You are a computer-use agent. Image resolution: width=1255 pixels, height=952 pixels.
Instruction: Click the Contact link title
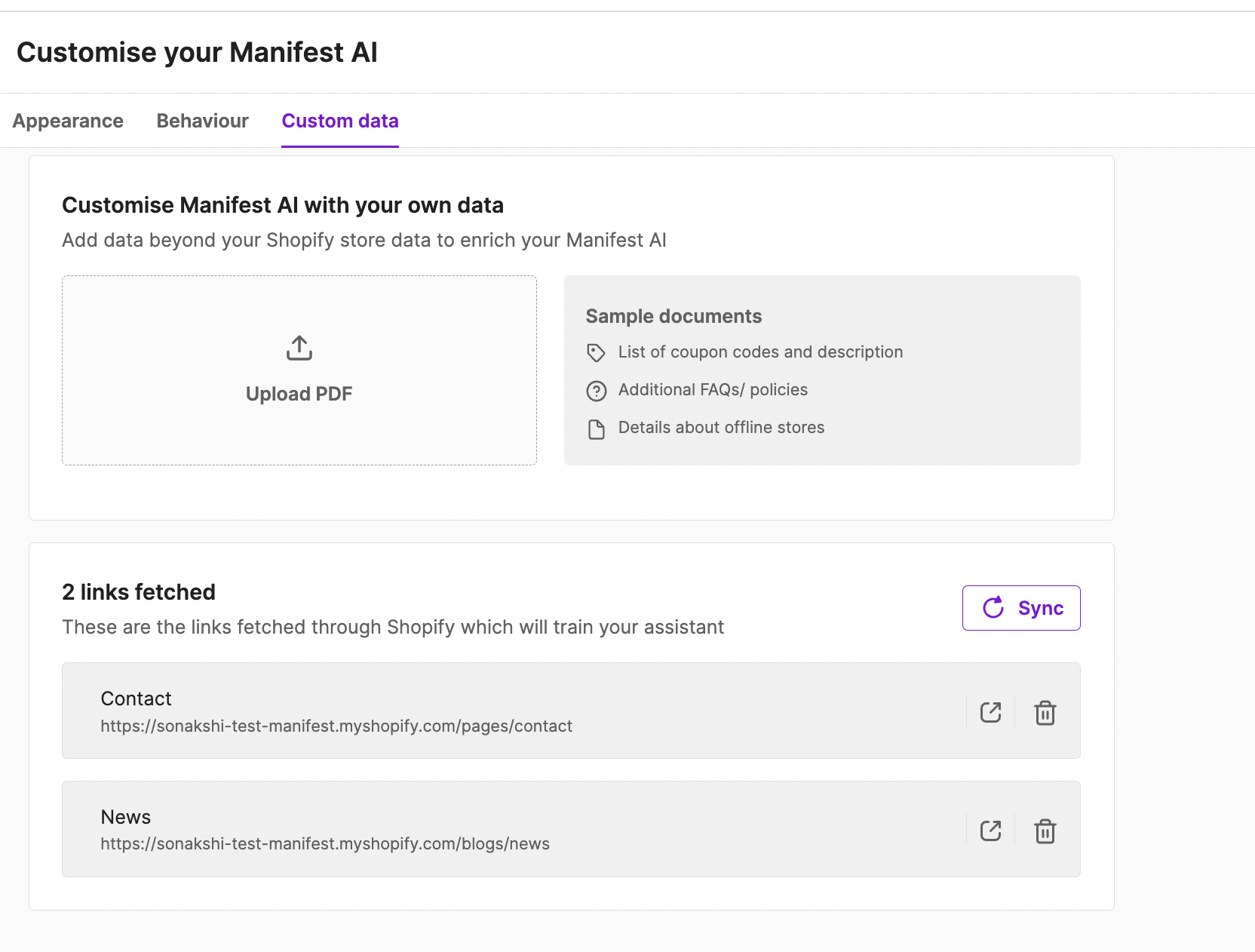click(x=137, y=699)
